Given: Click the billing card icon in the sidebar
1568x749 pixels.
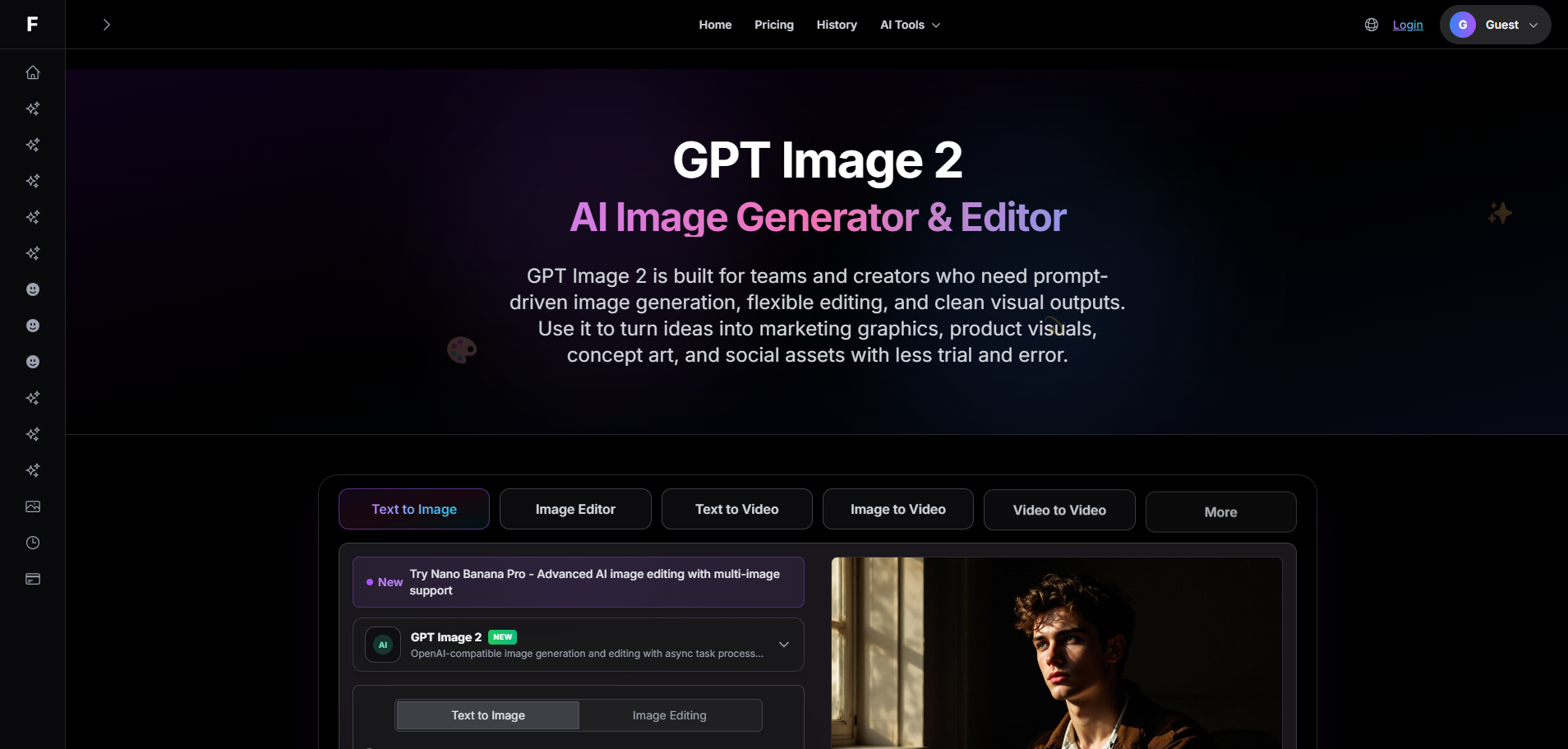Looking at the screenshot, I should [x=32, y=579].
